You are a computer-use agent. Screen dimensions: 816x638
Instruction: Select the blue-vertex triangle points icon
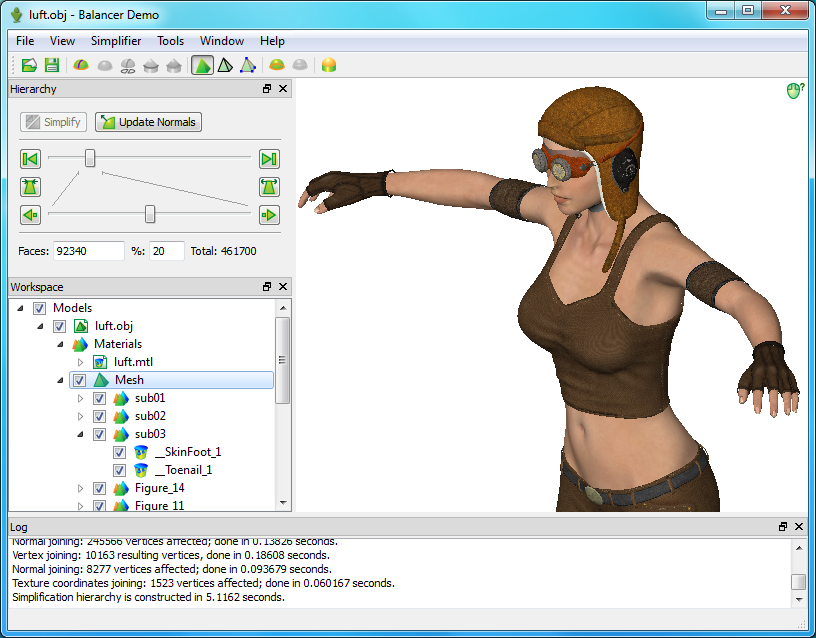pyautogui.click(x=247, y=66)
